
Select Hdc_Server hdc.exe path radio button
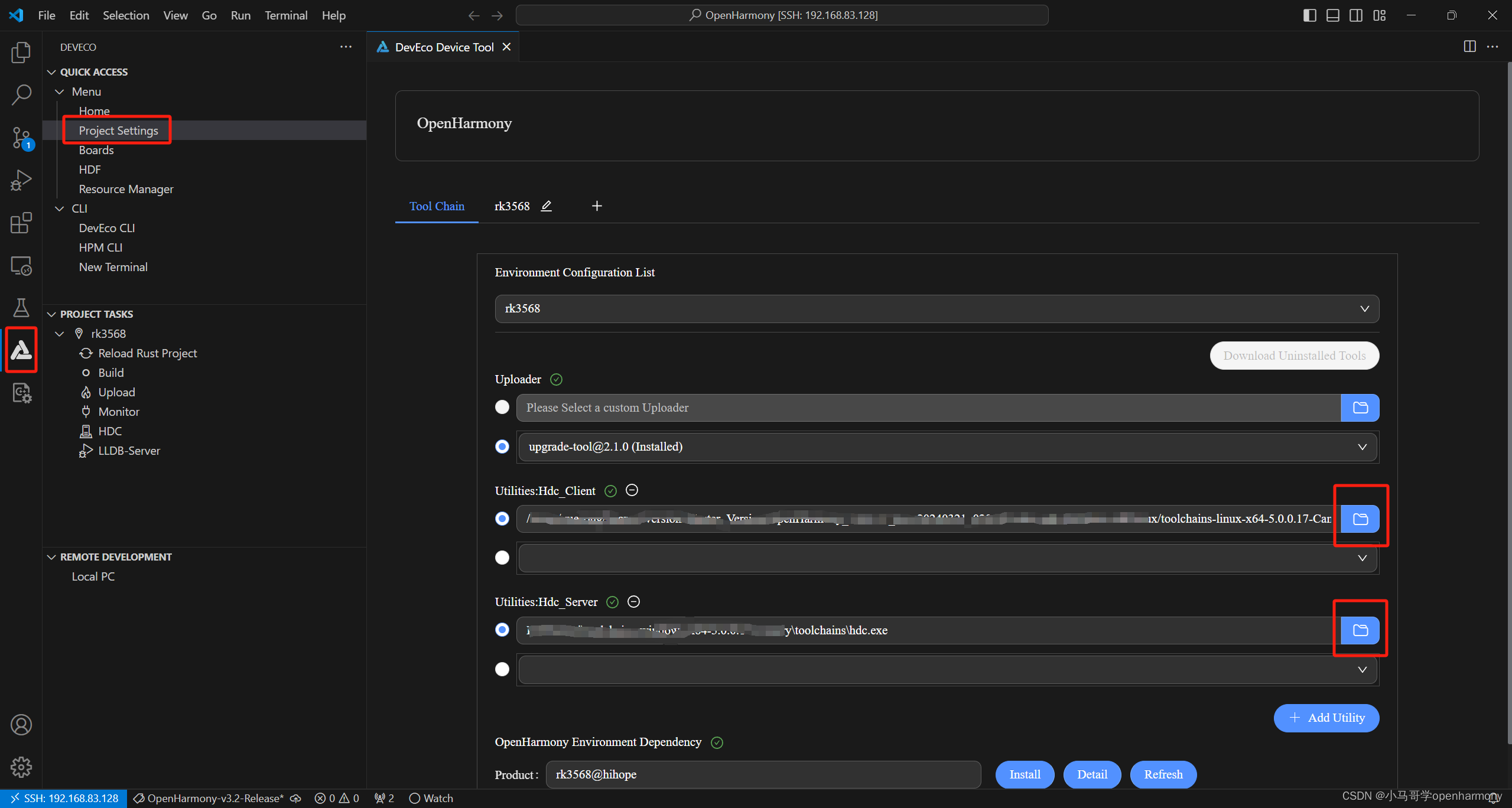click(x=502, y=630)
